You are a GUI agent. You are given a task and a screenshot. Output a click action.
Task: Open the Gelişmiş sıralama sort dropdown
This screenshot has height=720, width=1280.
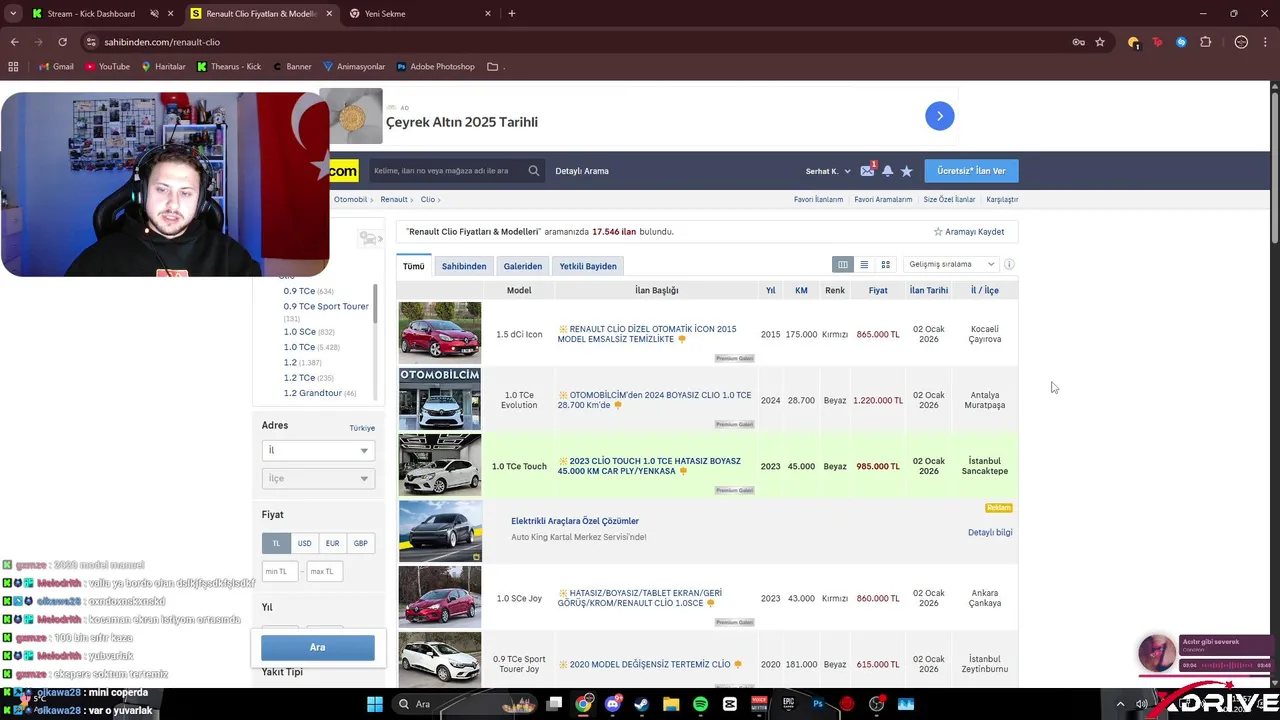(949, 264)
